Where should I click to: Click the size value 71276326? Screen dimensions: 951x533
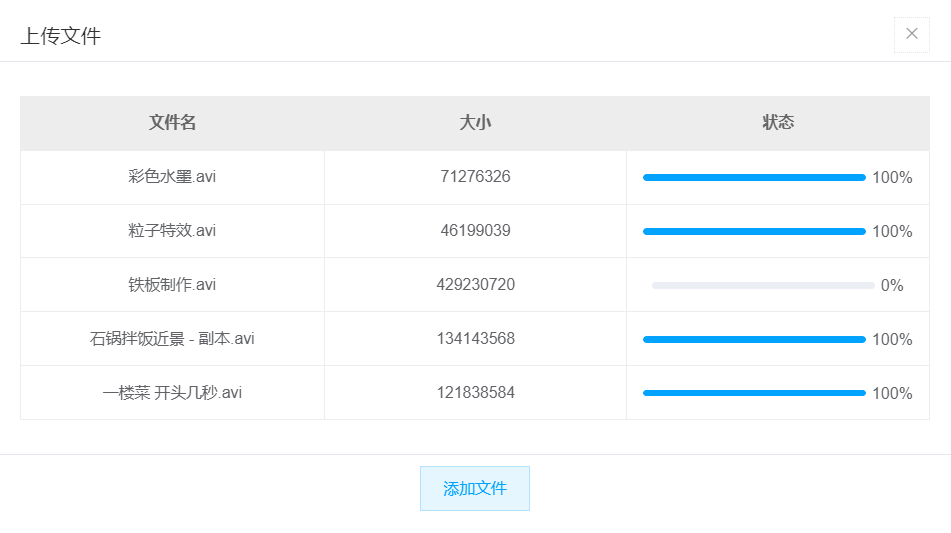tap(476, 176)
